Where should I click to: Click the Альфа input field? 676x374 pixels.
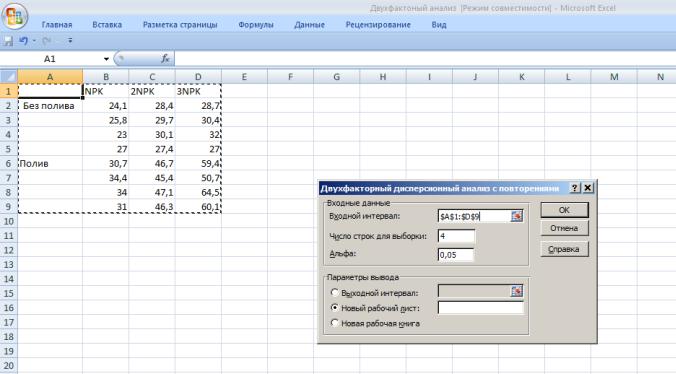click(x=456, y=255)
